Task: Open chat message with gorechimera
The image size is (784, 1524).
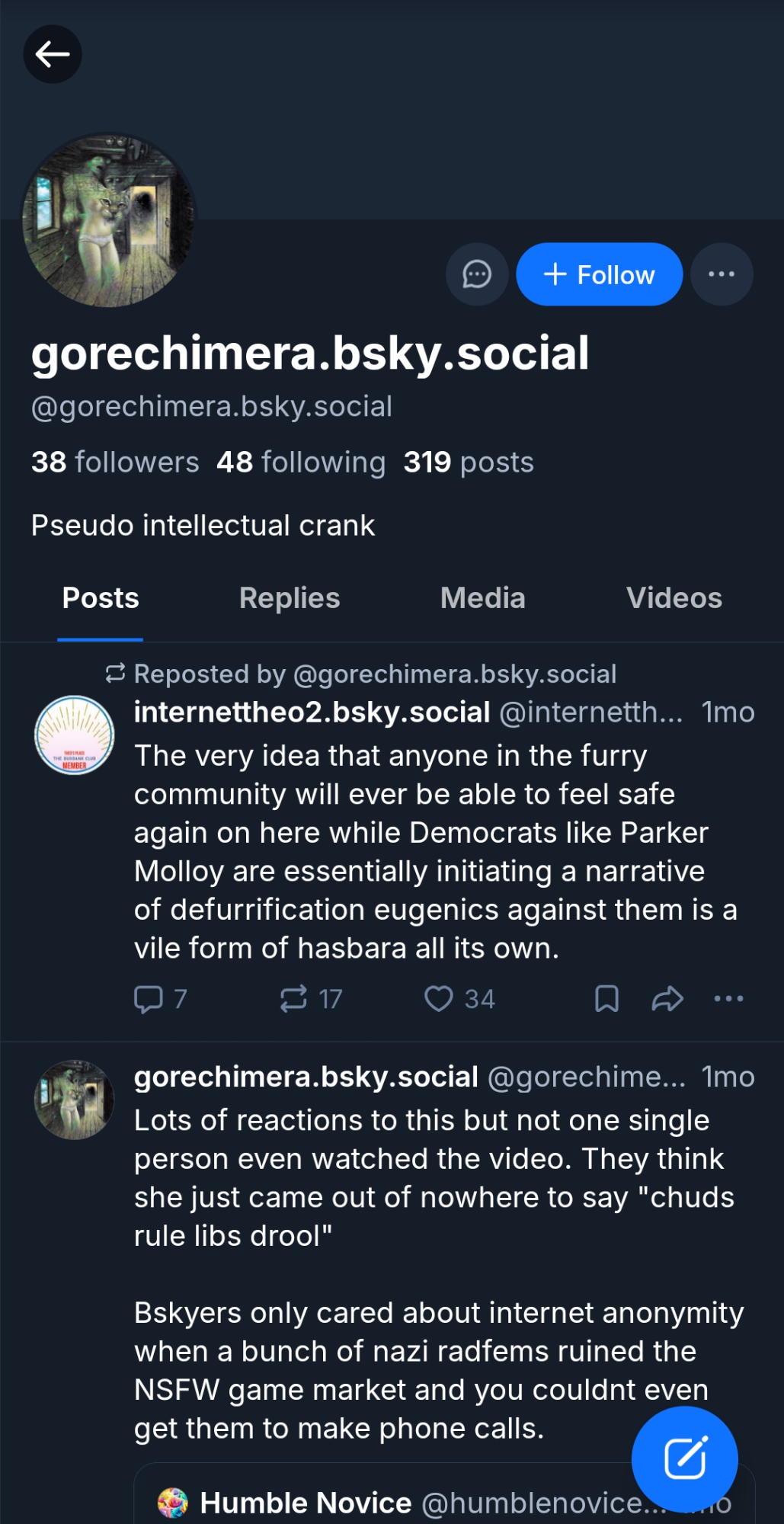Action: click(477, 274)
